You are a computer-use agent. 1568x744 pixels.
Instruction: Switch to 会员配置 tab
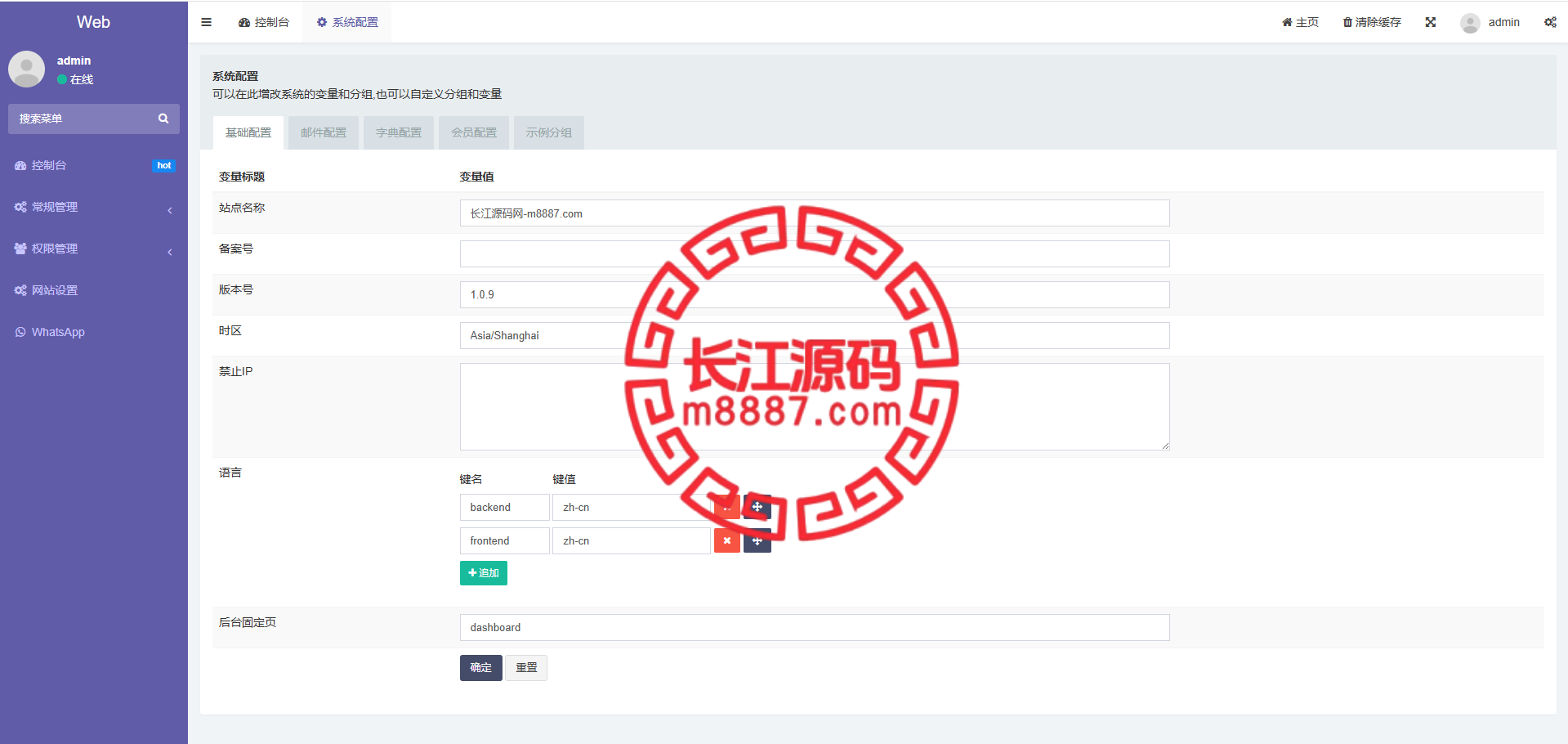click(474, 132)
